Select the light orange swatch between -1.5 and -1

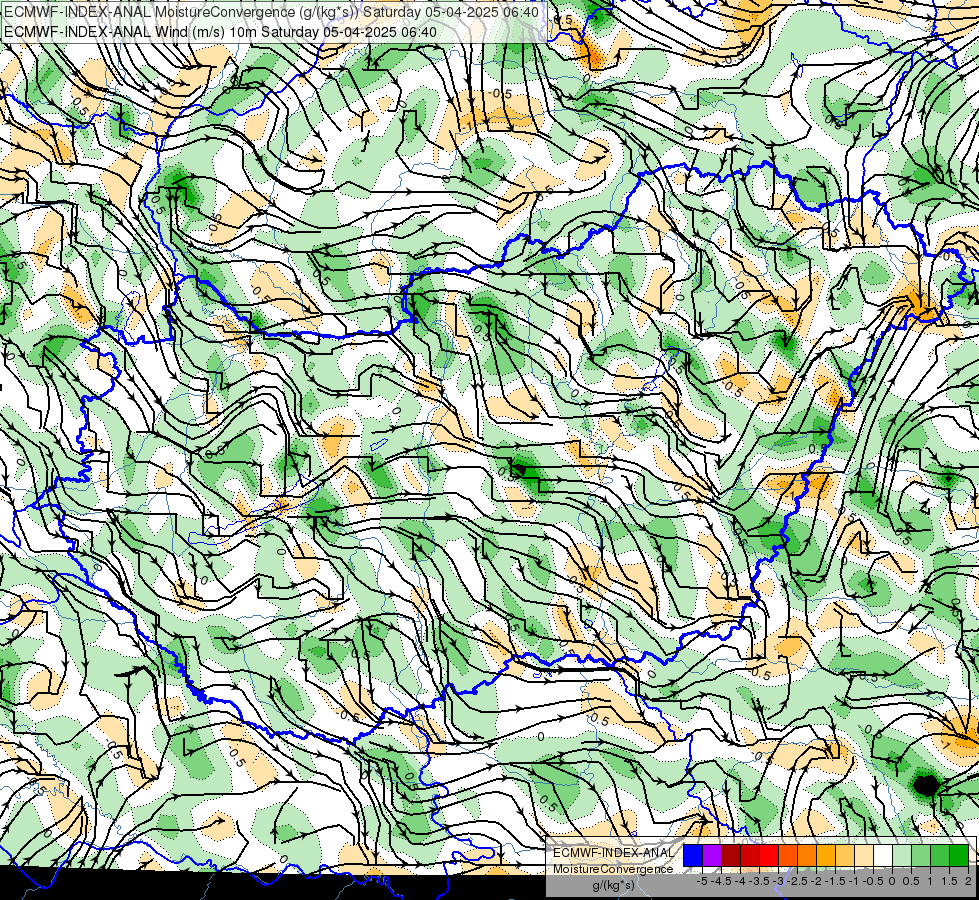[845, 856]
